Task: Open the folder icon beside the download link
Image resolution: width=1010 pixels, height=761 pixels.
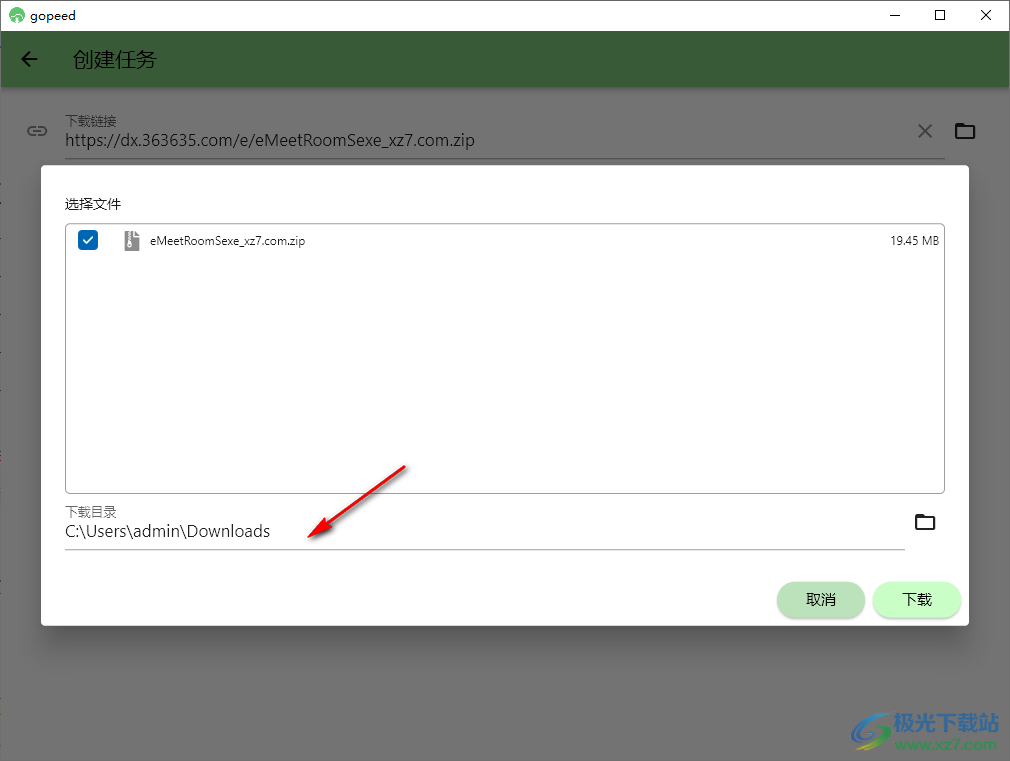Action: coord(964,131)
